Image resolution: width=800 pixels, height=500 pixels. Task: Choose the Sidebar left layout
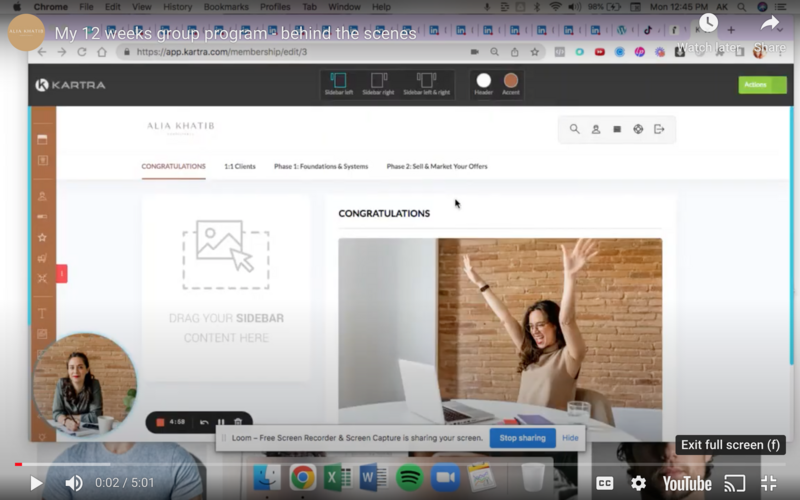pos(339,84)
